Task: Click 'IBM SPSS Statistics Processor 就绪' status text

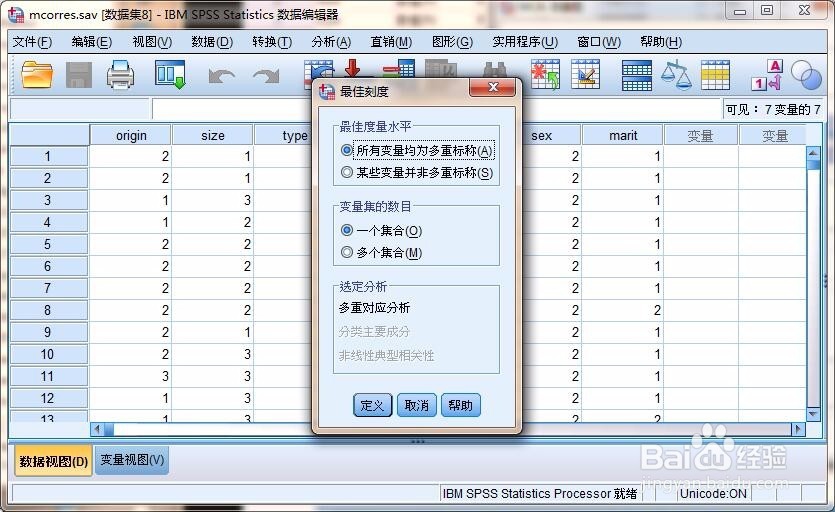Action: pyautogui.click(x=540, y=494)
